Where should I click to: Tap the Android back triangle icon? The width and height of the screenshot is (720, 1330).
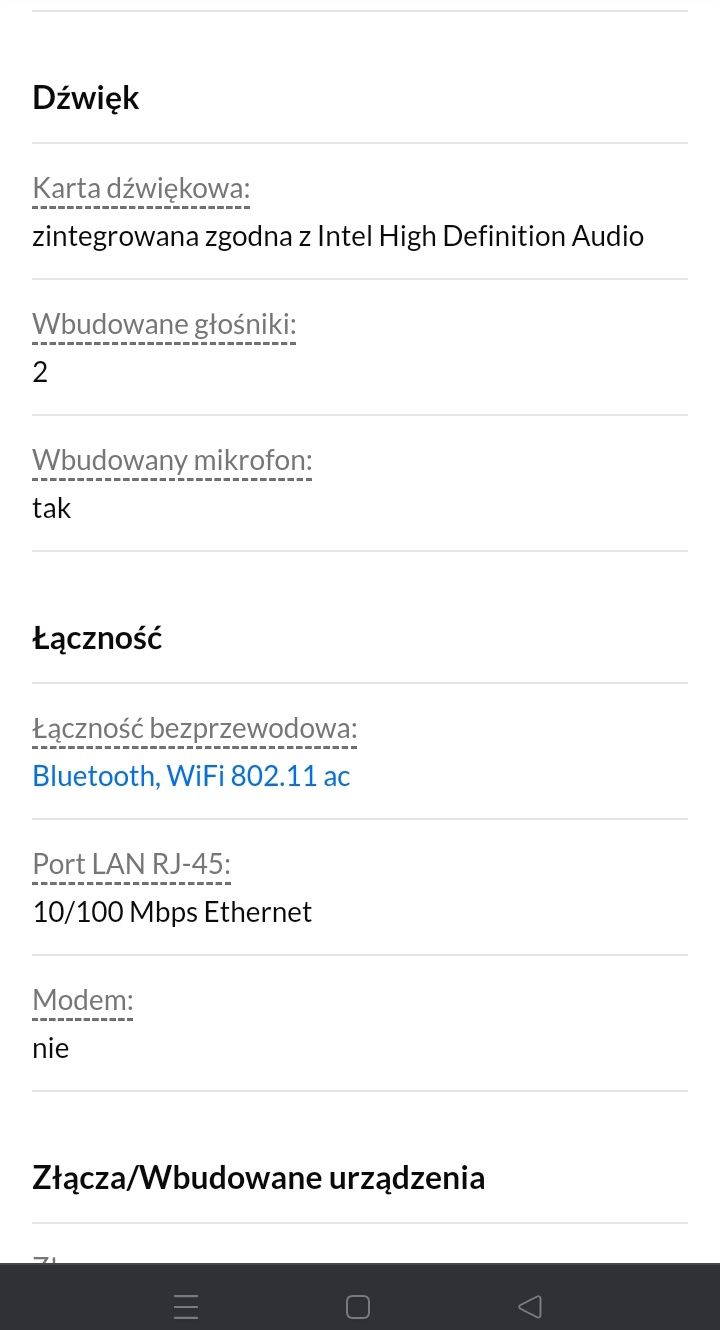(530, 1306)
